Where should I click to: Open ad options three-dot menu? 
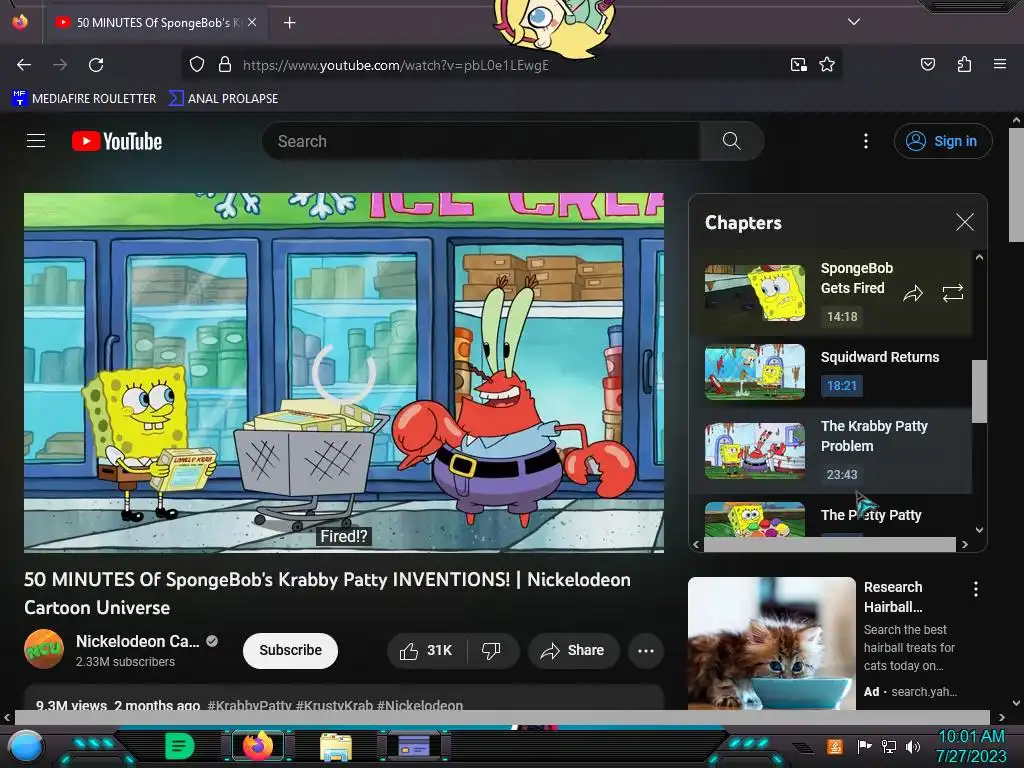[x=976, y=589]
